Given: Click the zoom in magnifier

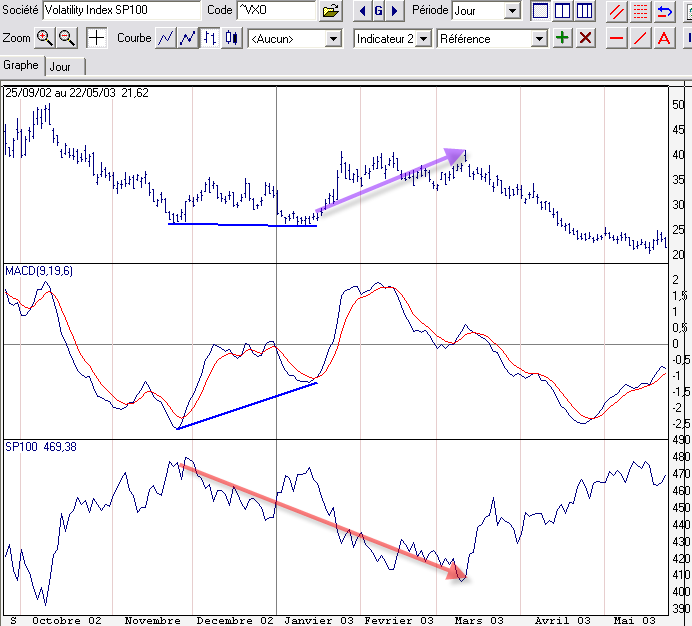Looking at the screenshot, I should coord(44,38).
